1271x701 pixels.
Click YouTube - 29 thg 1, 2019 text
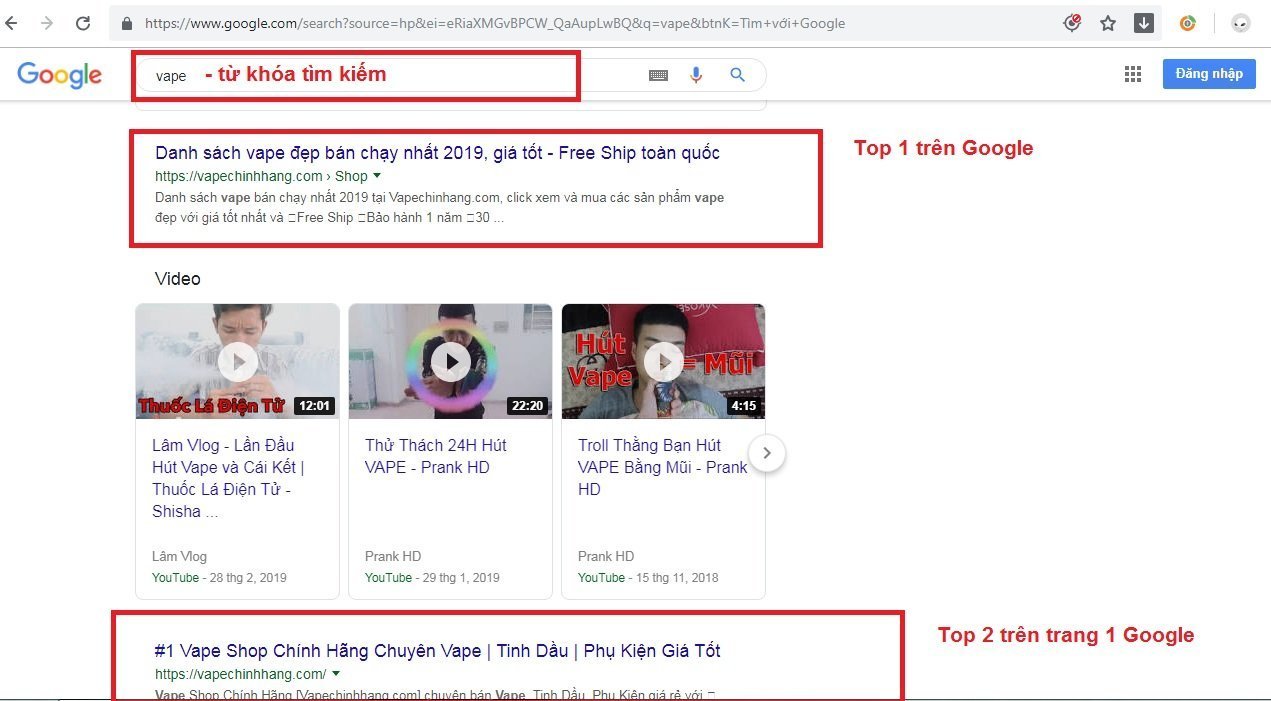click(x=434, y=577)
